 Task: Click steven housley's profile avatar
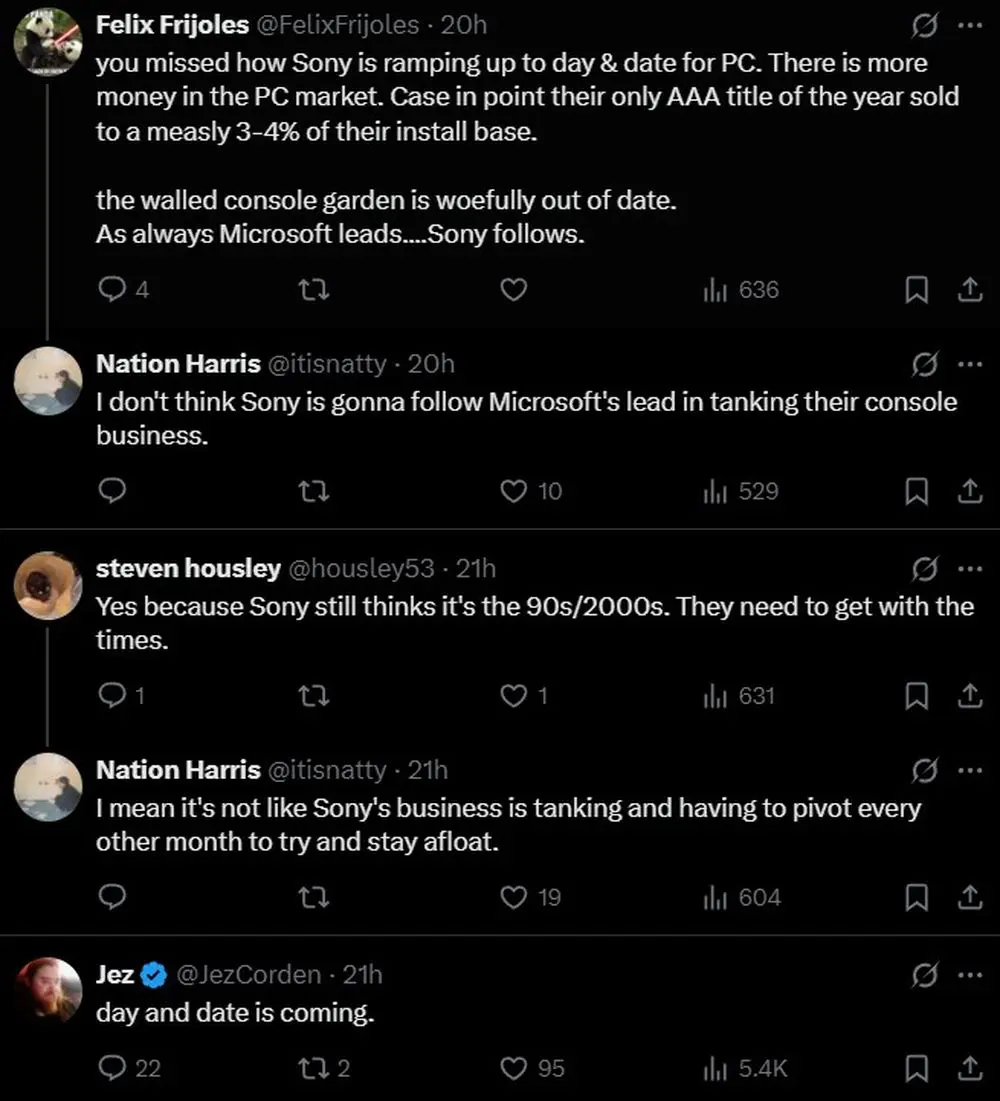pos(49,584)
